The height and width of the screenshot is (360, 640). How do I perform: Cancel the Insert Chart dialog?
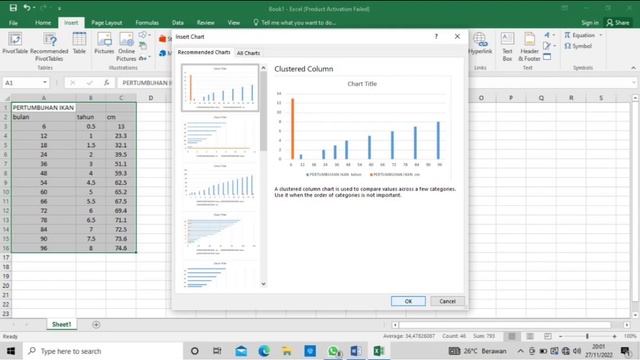447,301
